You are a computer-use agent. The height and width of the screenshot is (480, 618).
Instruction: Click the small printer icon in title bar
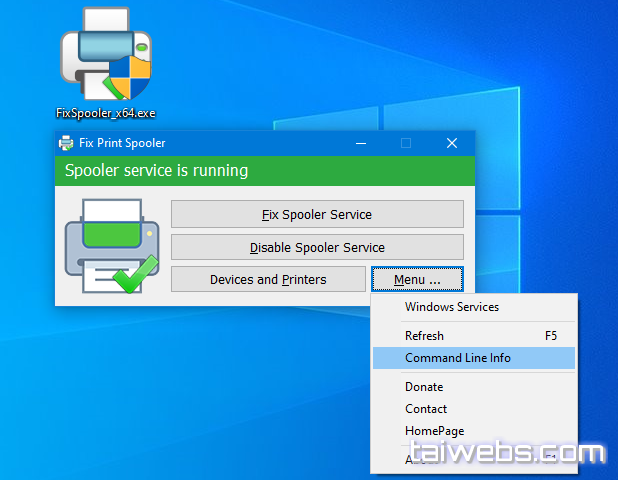pyautogui.click(x=66, y=143)
